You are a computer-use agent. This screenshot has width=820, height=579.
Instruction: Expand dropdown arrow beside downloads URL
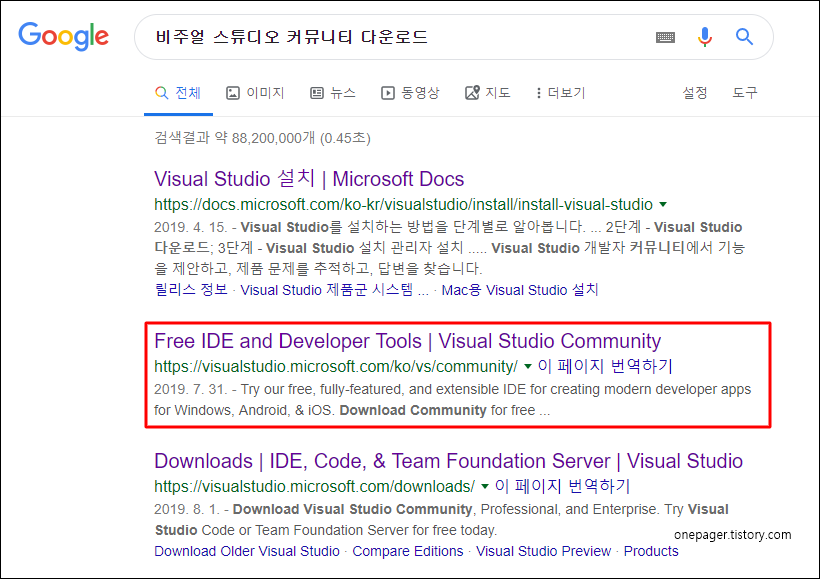485,486
